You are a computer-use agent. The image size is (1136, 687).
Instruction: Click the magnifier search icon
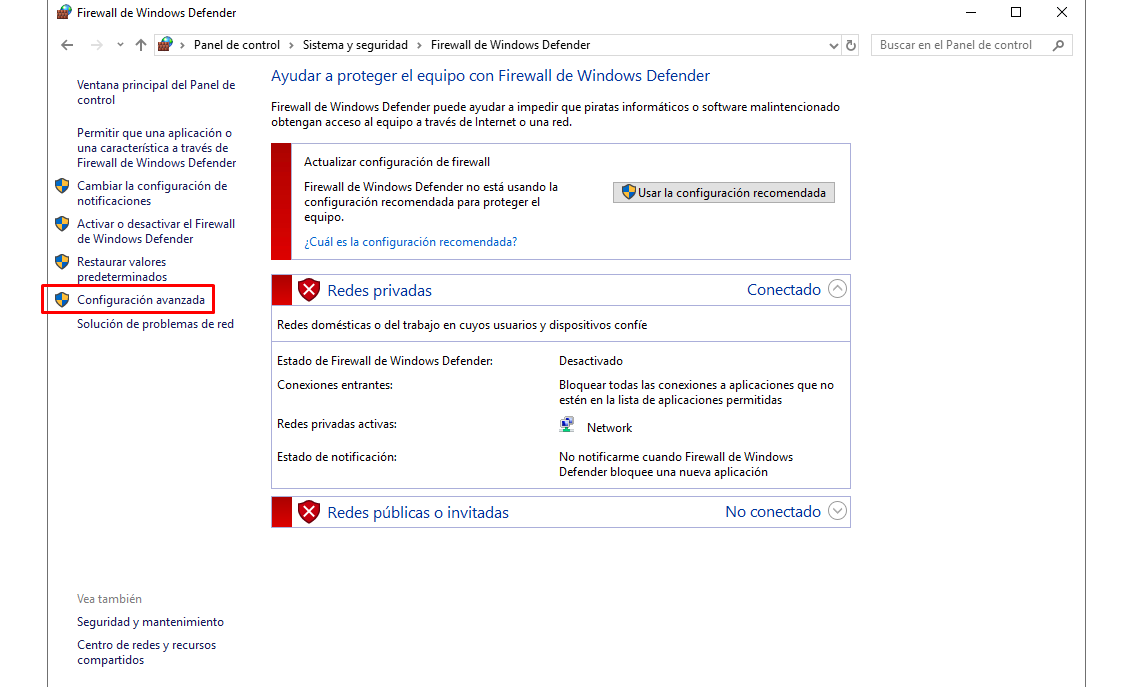coord(1058,45)
